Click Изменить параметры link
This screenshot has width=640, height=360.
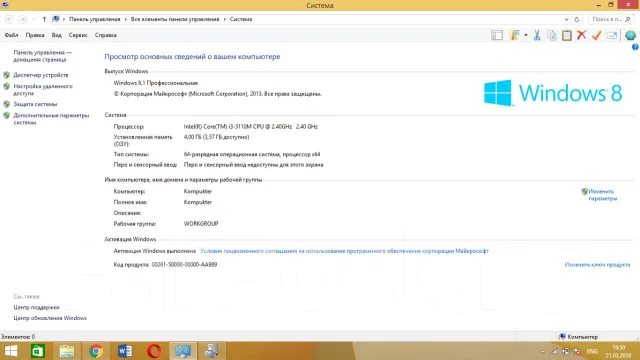(x=602, y=195)
